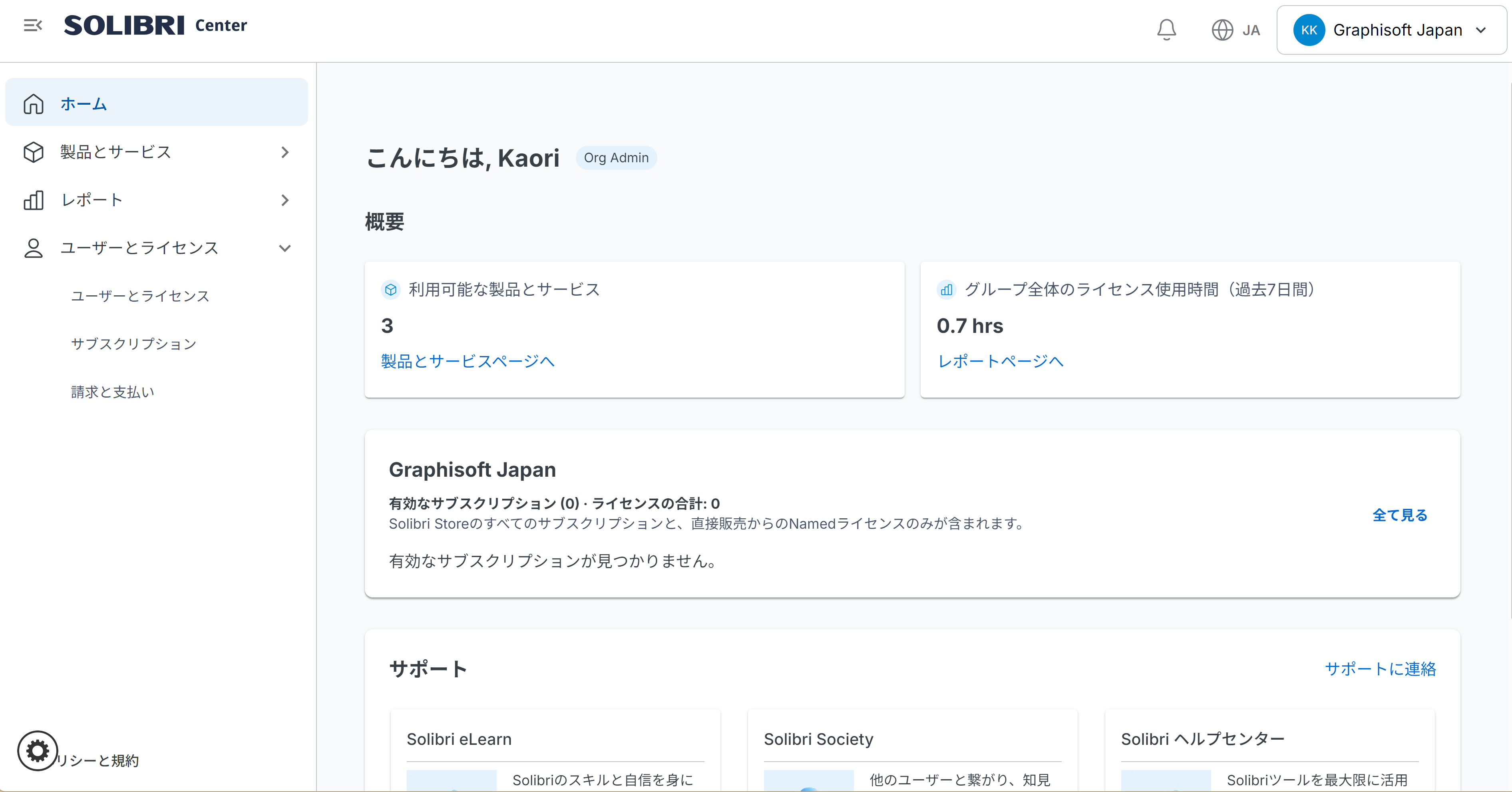Open the Solibri eLearn card
Viewport: 1512px width, 792px height.
pyautogui.click(x=555, y=750)
